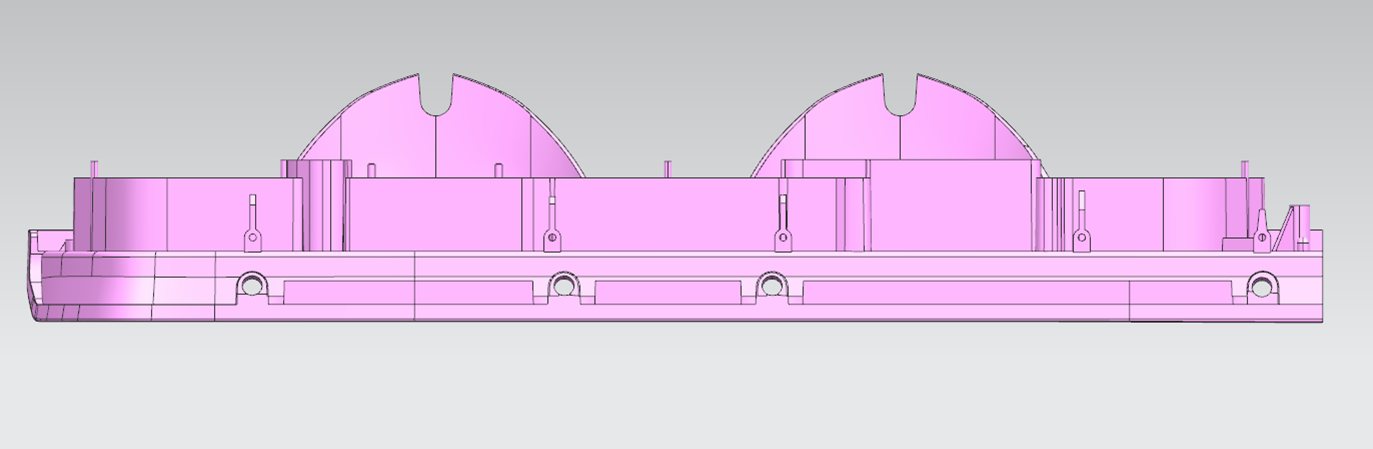1373x449 pixels.
Task: Pick the third keyhole clip from left
Action: click(x=783, y=237)
